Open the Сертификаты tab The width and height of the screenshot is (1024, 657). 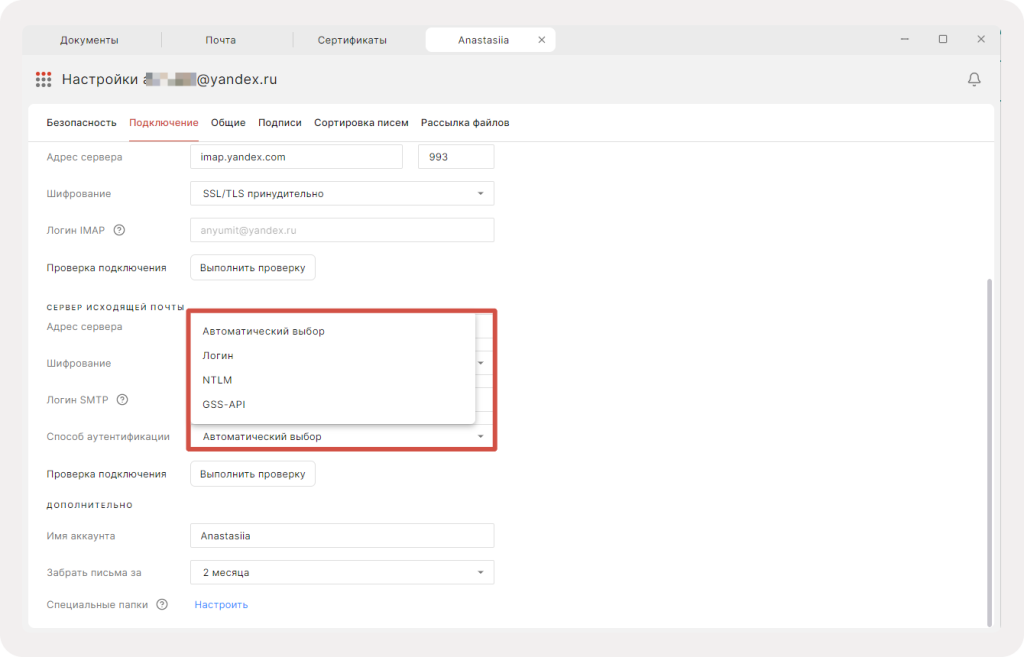pos(352,40)
